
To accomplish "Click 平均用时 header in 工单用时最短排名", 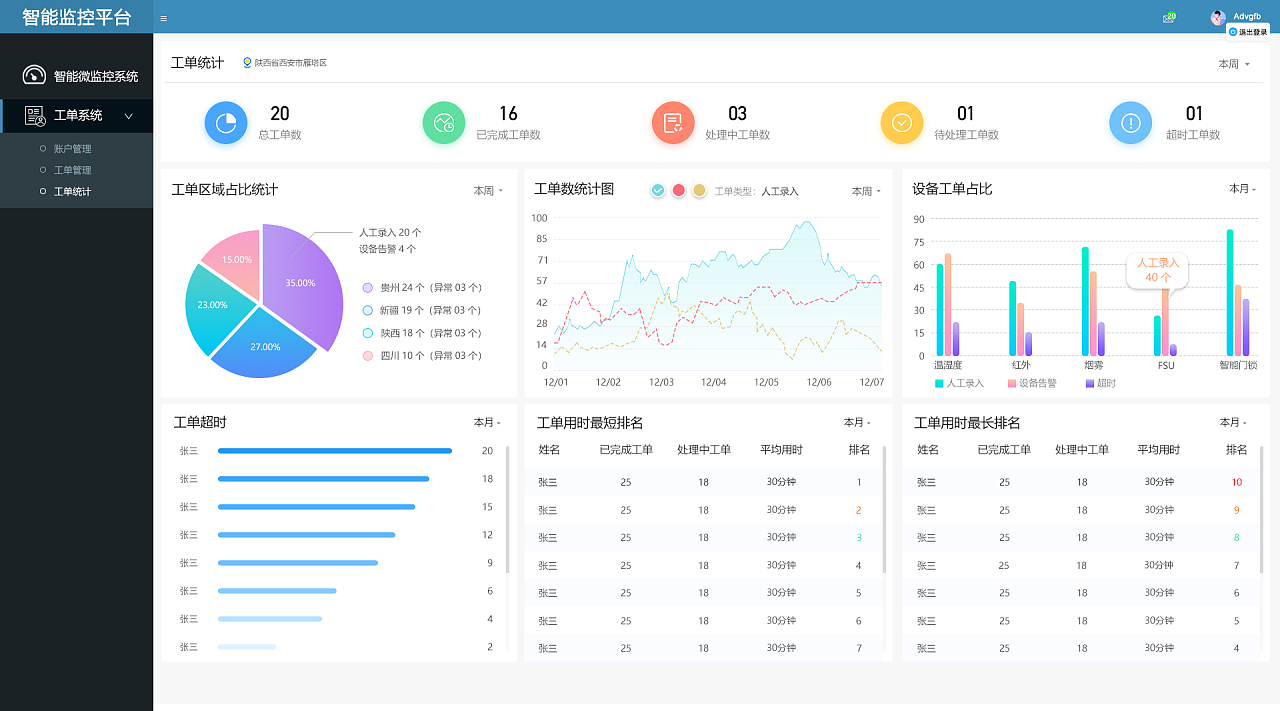I will (781, 450).
